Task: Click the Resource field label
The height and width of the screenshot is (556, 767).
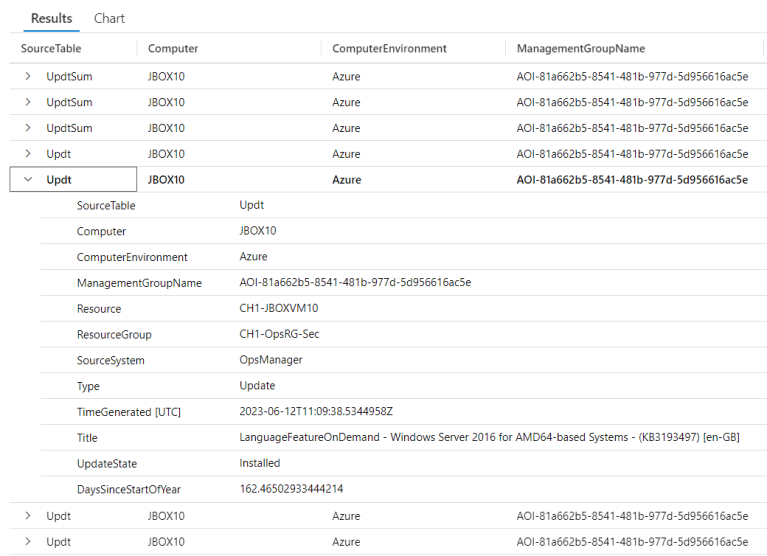Action: click(x=99, y=309)
